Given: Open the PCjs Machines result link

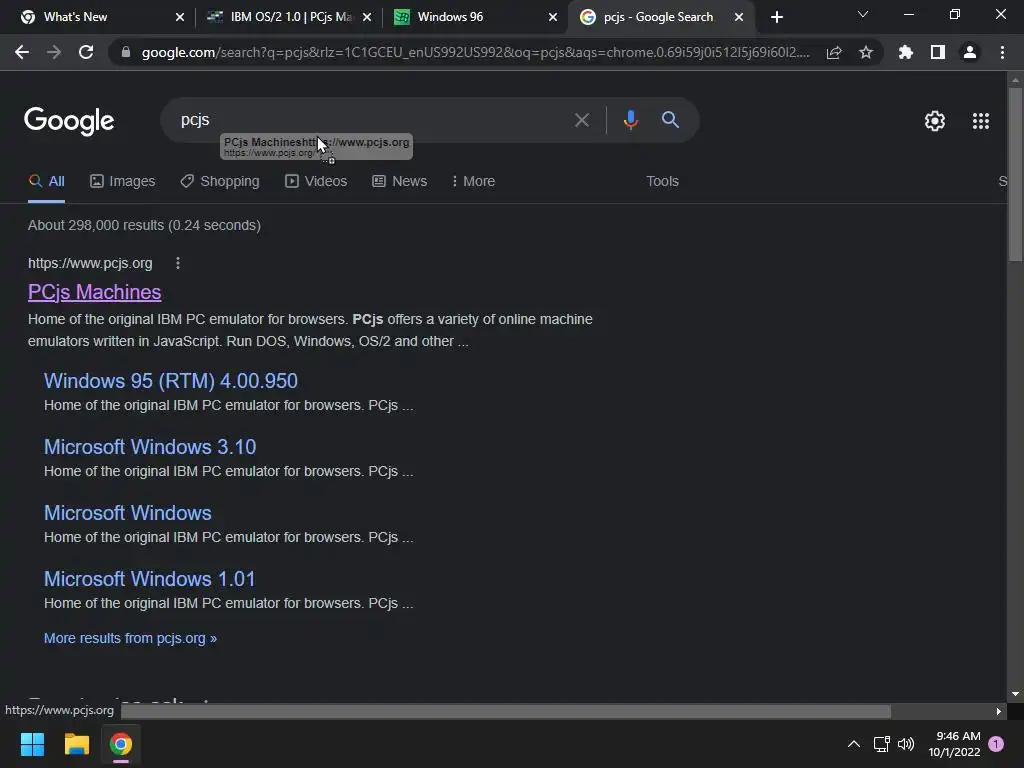Looking at the screenshot, I should pos(95,292).
